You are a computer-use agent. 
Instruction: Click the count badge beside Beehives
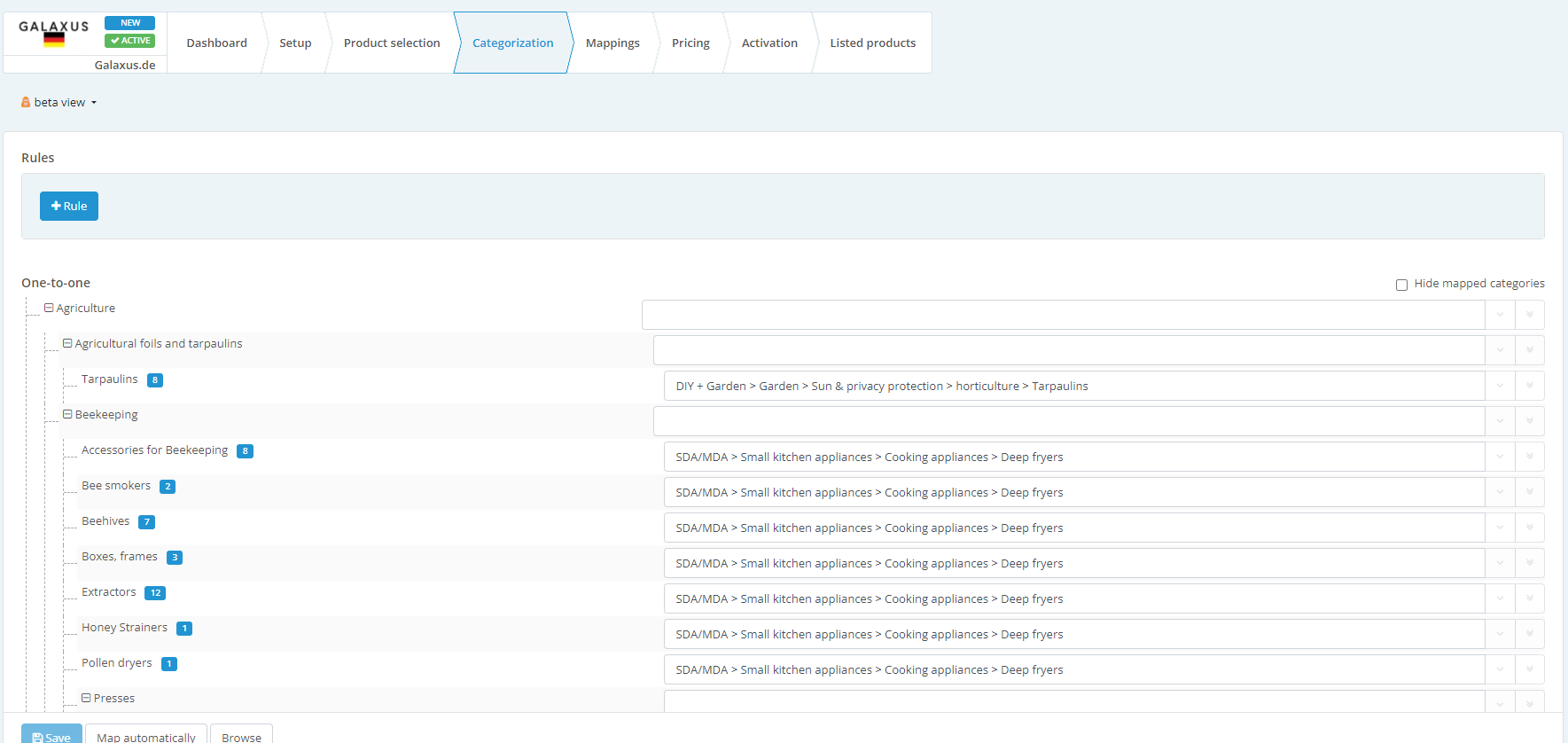(147, 522)
